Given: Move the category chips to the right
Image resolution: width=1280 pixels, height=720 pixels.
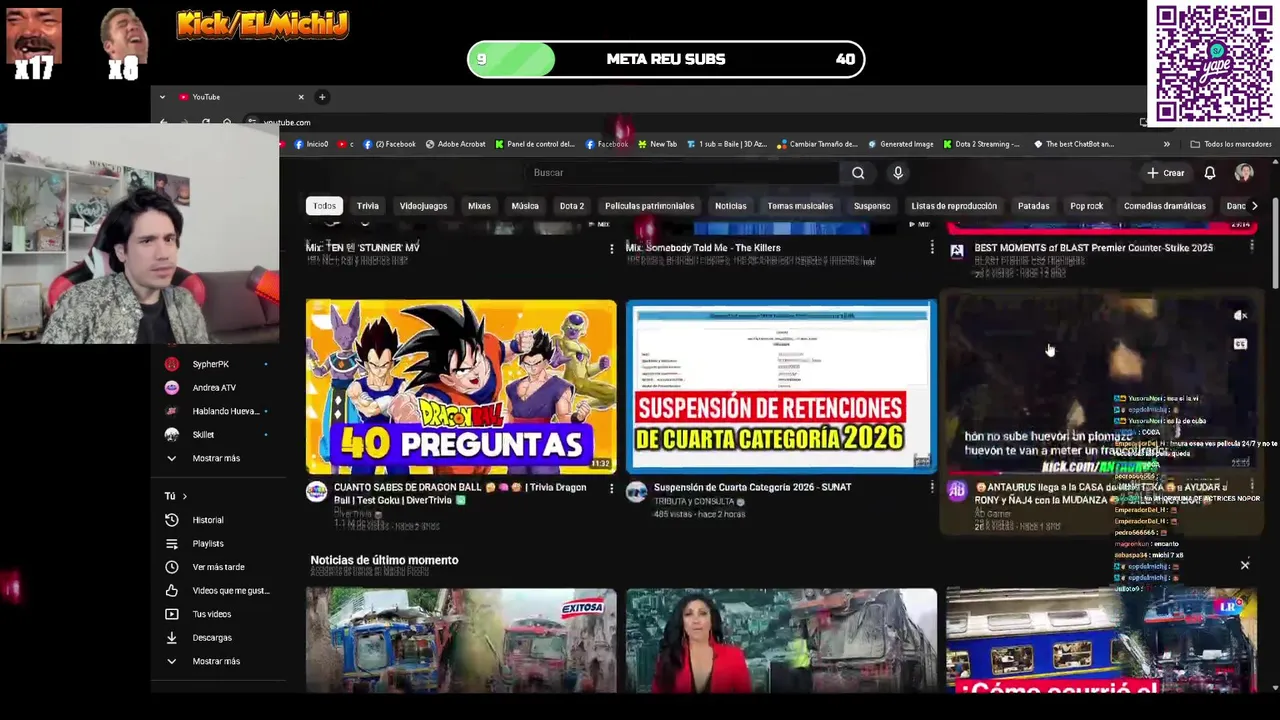Looking at the screenshot, I should [x=1254, y=206].
